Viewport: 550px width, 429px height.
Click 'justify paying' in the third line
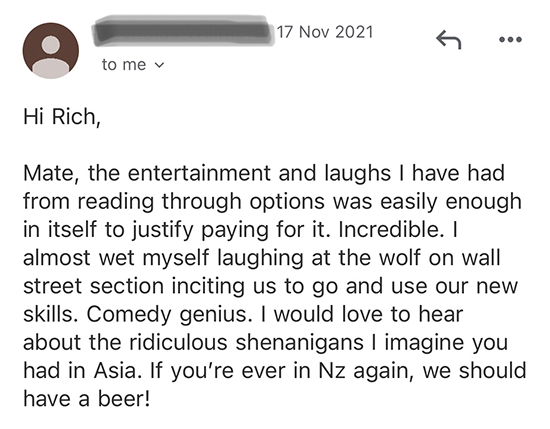click(x=200, y=230)
